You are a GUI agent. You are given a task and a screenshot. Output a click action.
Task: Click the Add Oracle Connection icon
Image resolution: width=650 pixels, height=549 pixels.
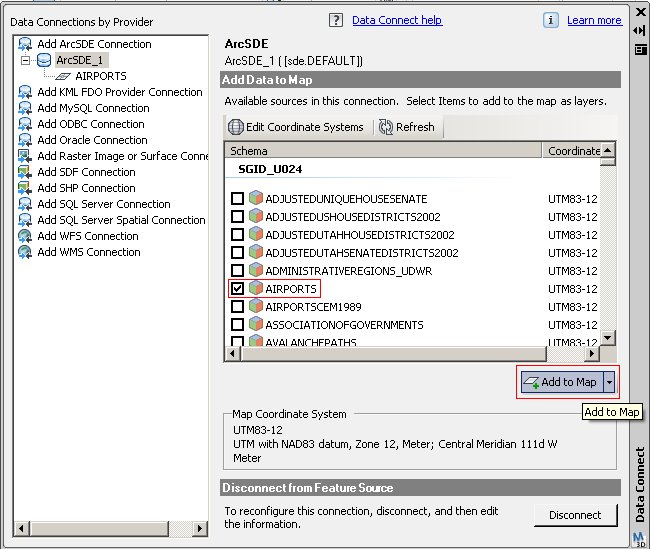coord(25,140)
